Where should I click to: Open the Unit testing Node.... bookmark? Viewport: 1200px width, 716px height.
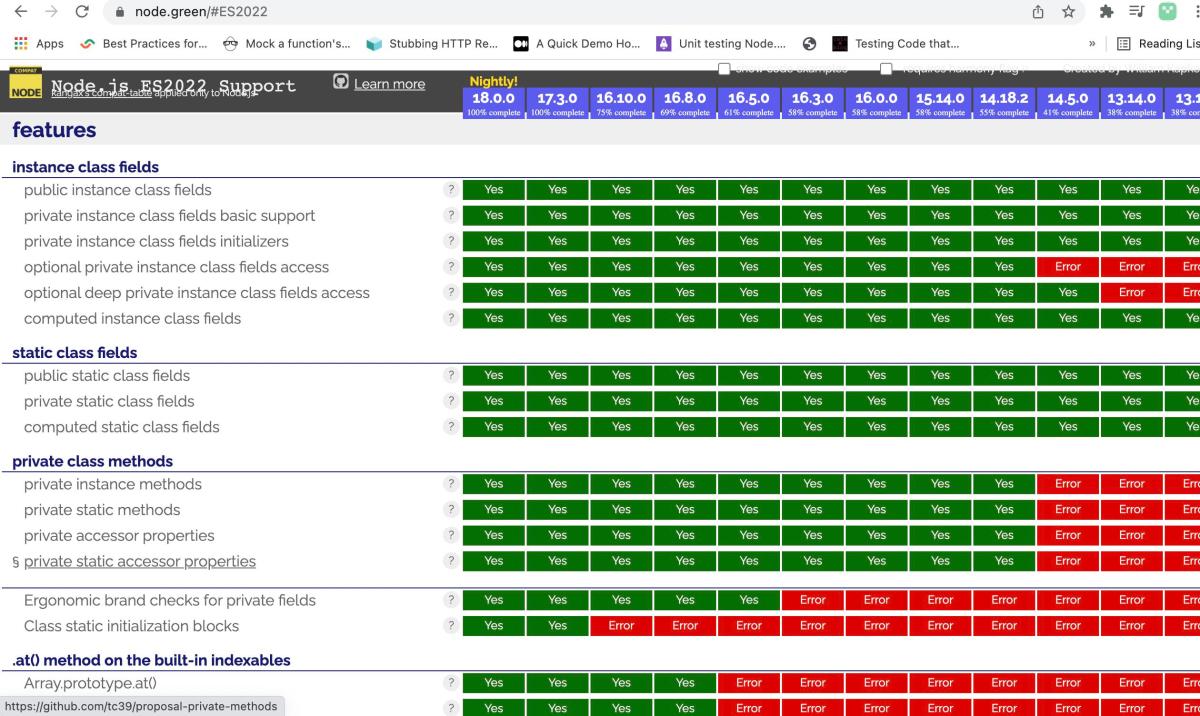point(721,43)
